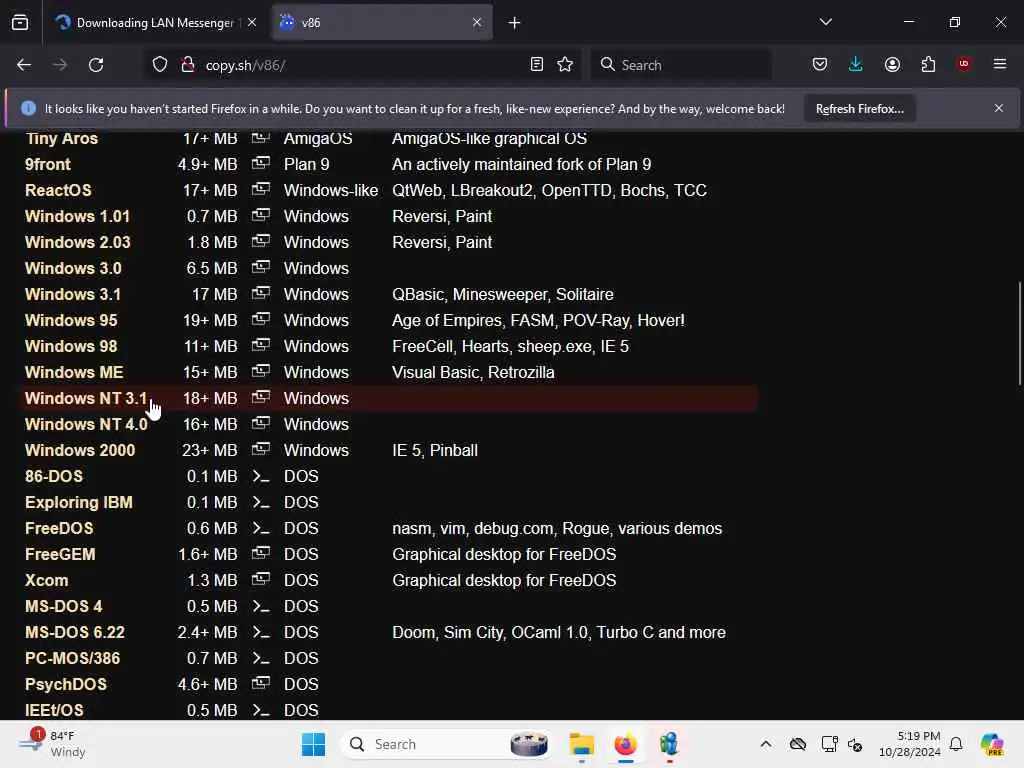
Task: Click terminal icon in MS-DOS 6.22 row
Action: 261,632
